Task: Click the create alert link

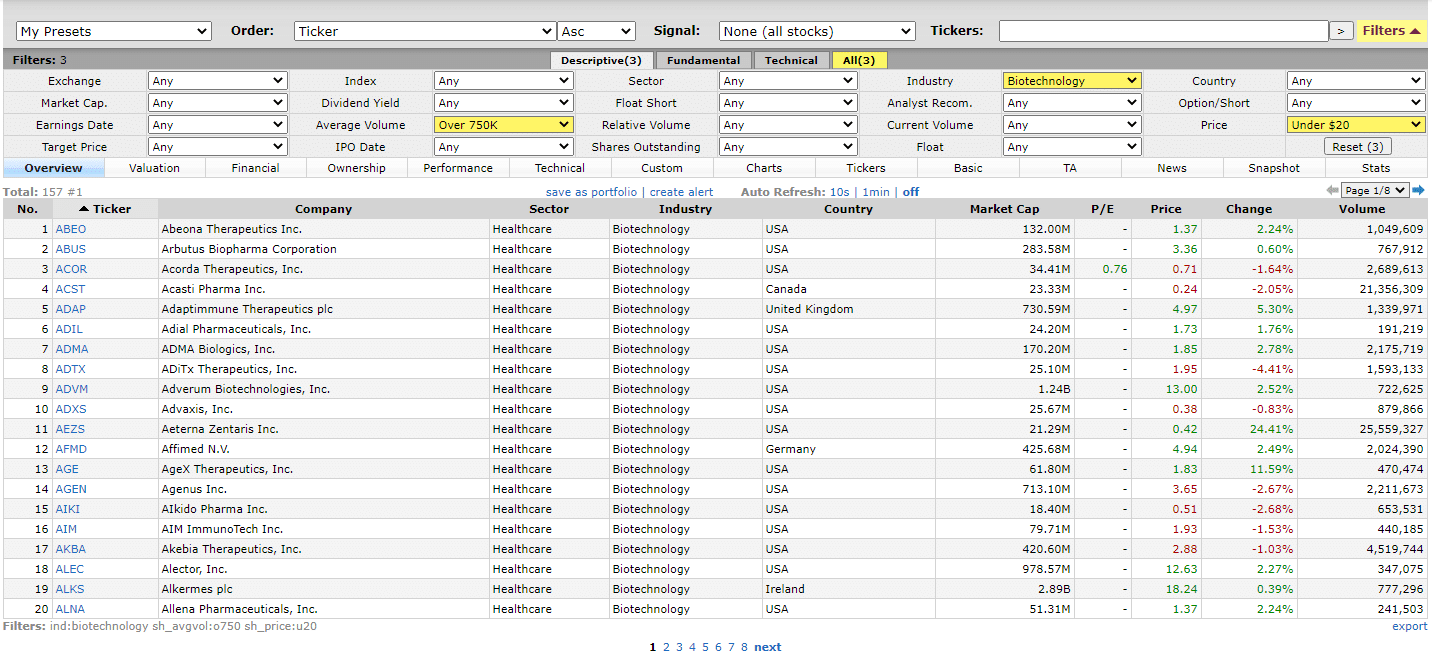Action: (682, 192)
